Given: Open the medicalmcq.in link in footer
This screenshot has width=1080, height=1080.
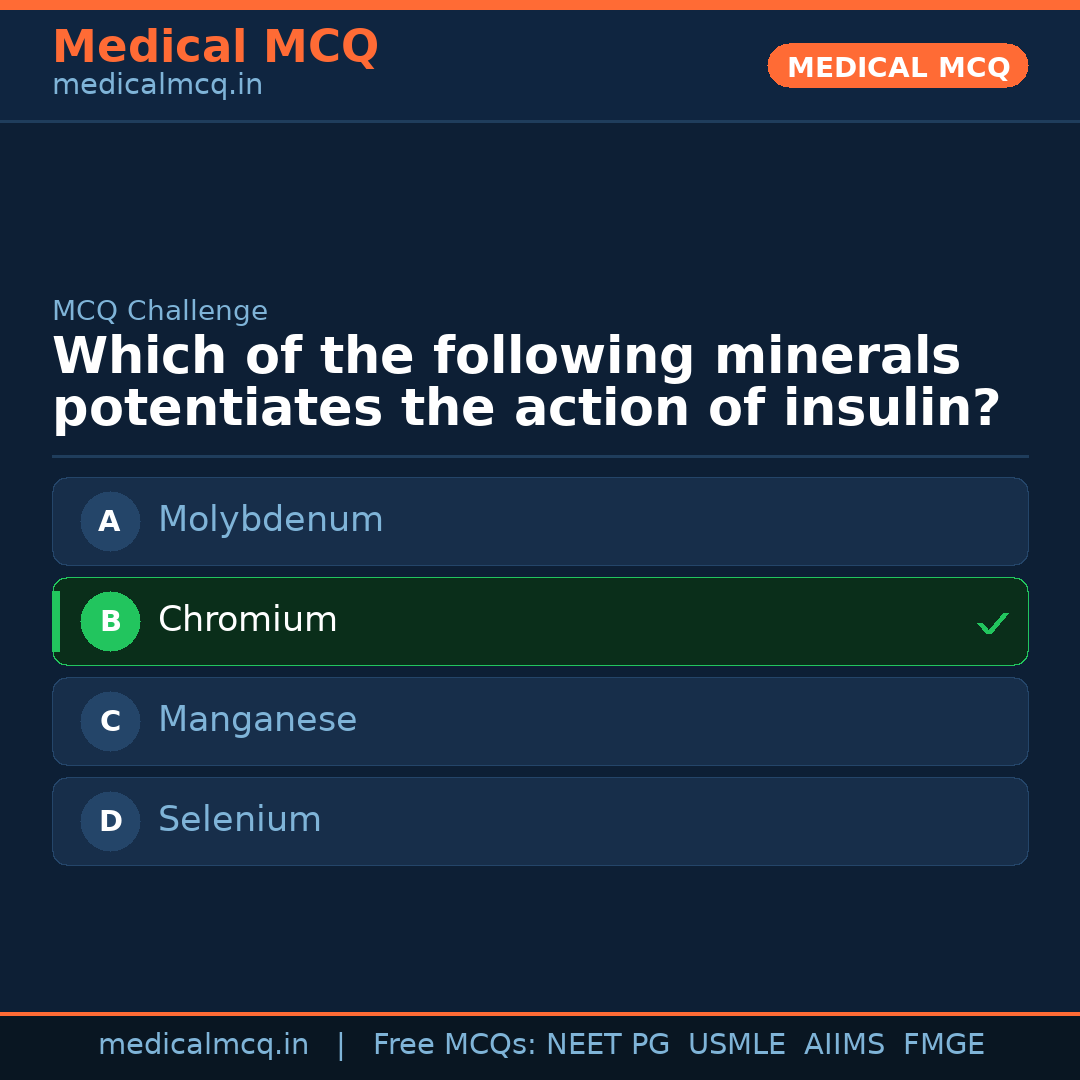Looking at the screenshot, I should tap(203, 1045).
